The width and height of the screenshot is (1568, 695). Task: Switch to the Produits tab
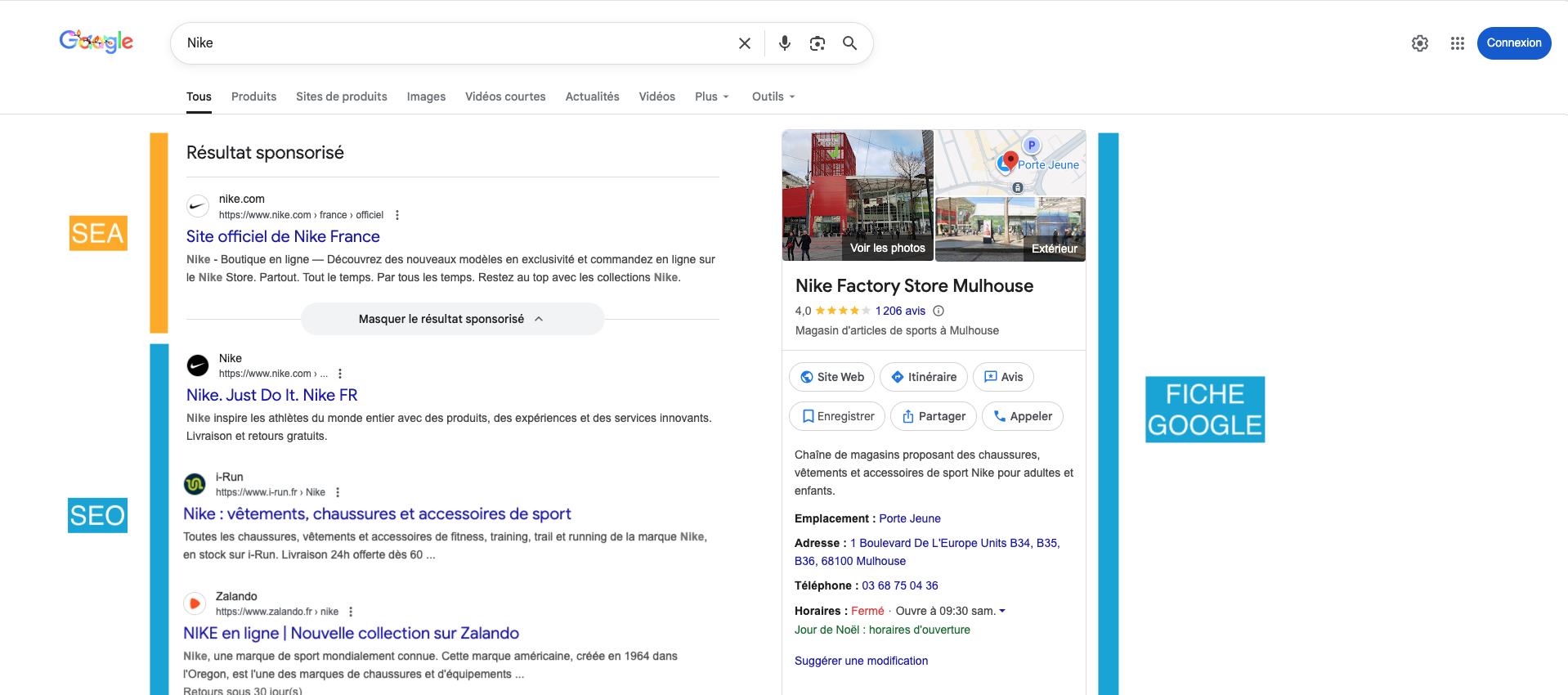tap(253, 96)
